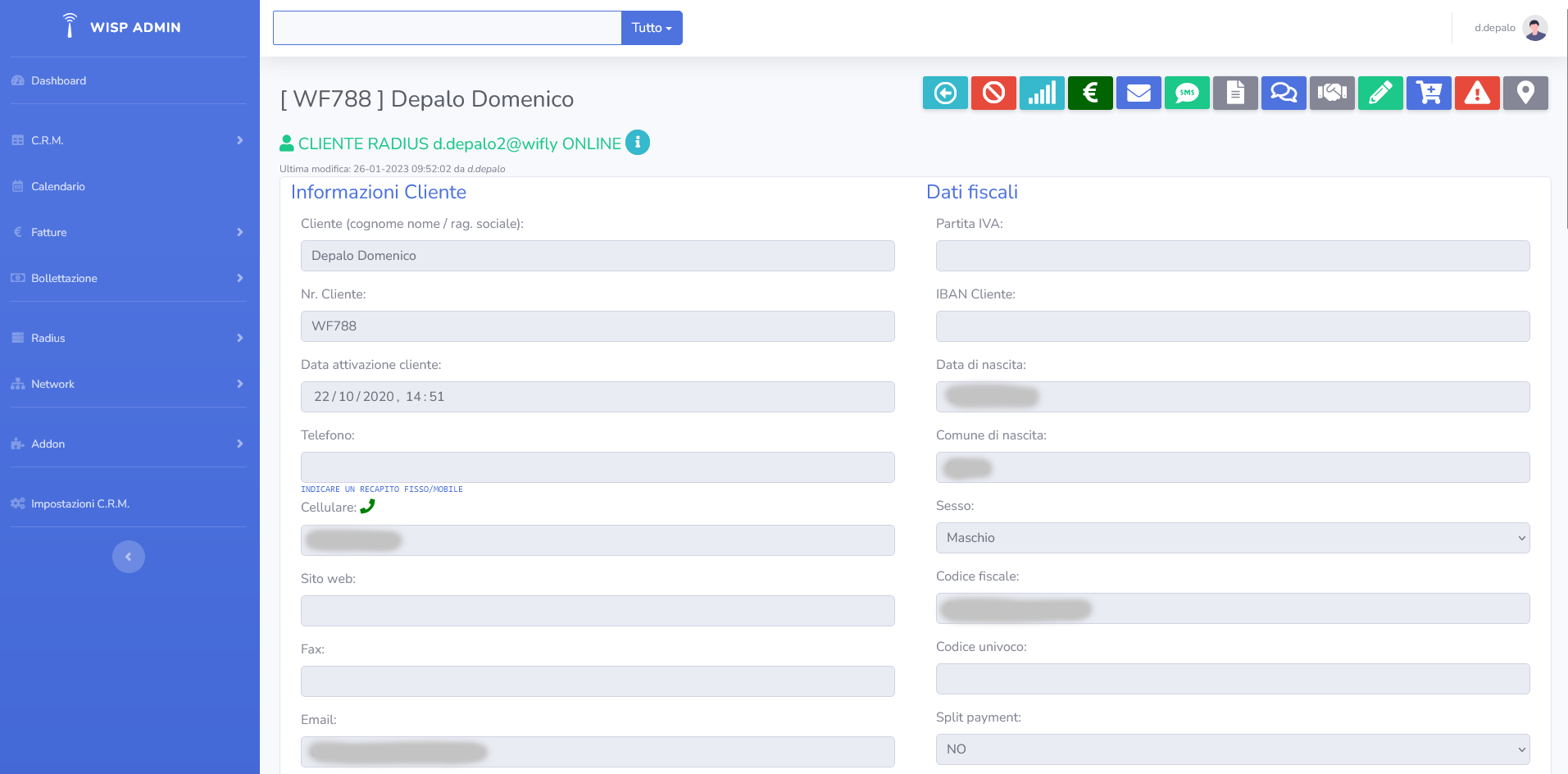The width and height of the screenshot is (1568, 774).
Task: Open the Split payment dropdown
Action: tap(1232, 749)
